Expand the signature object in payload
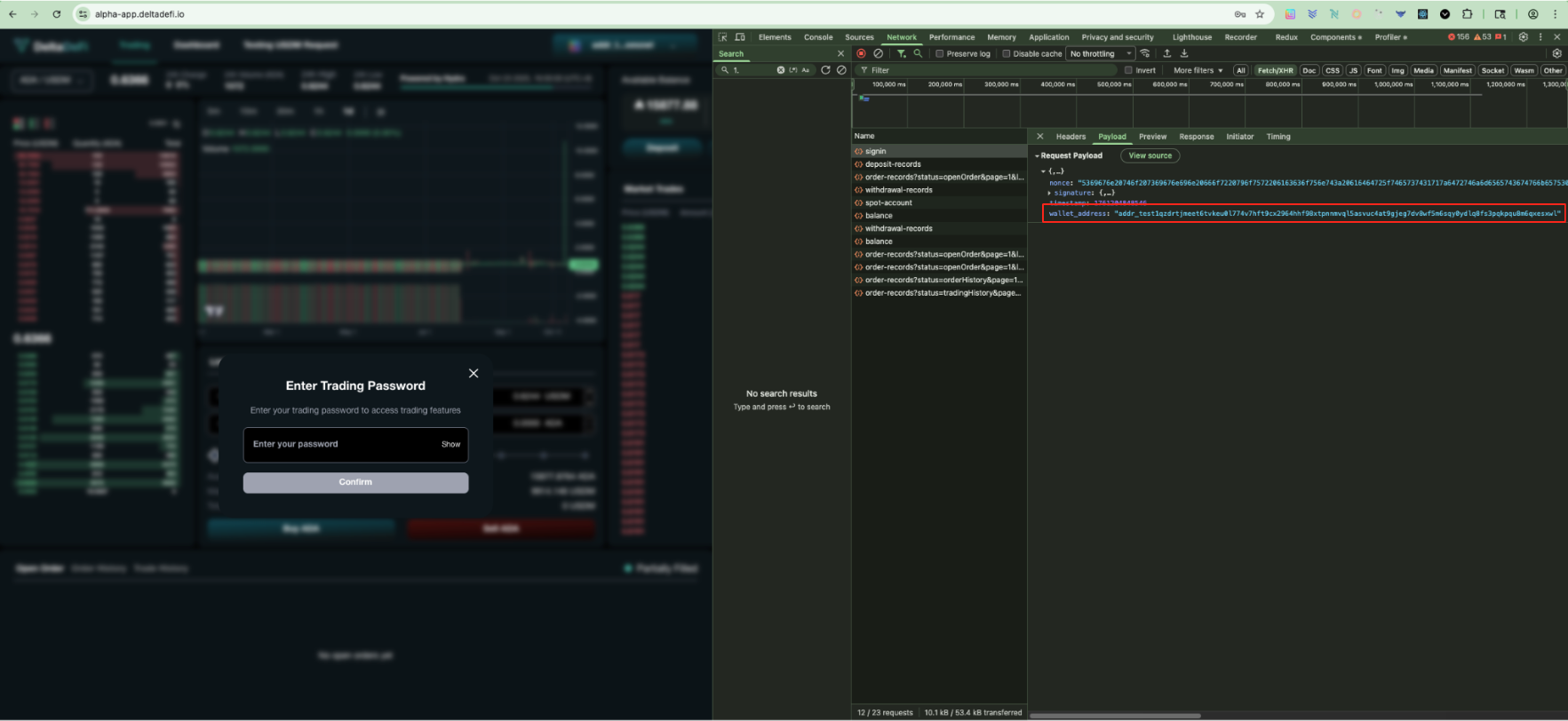 (x=1050, y=193)
